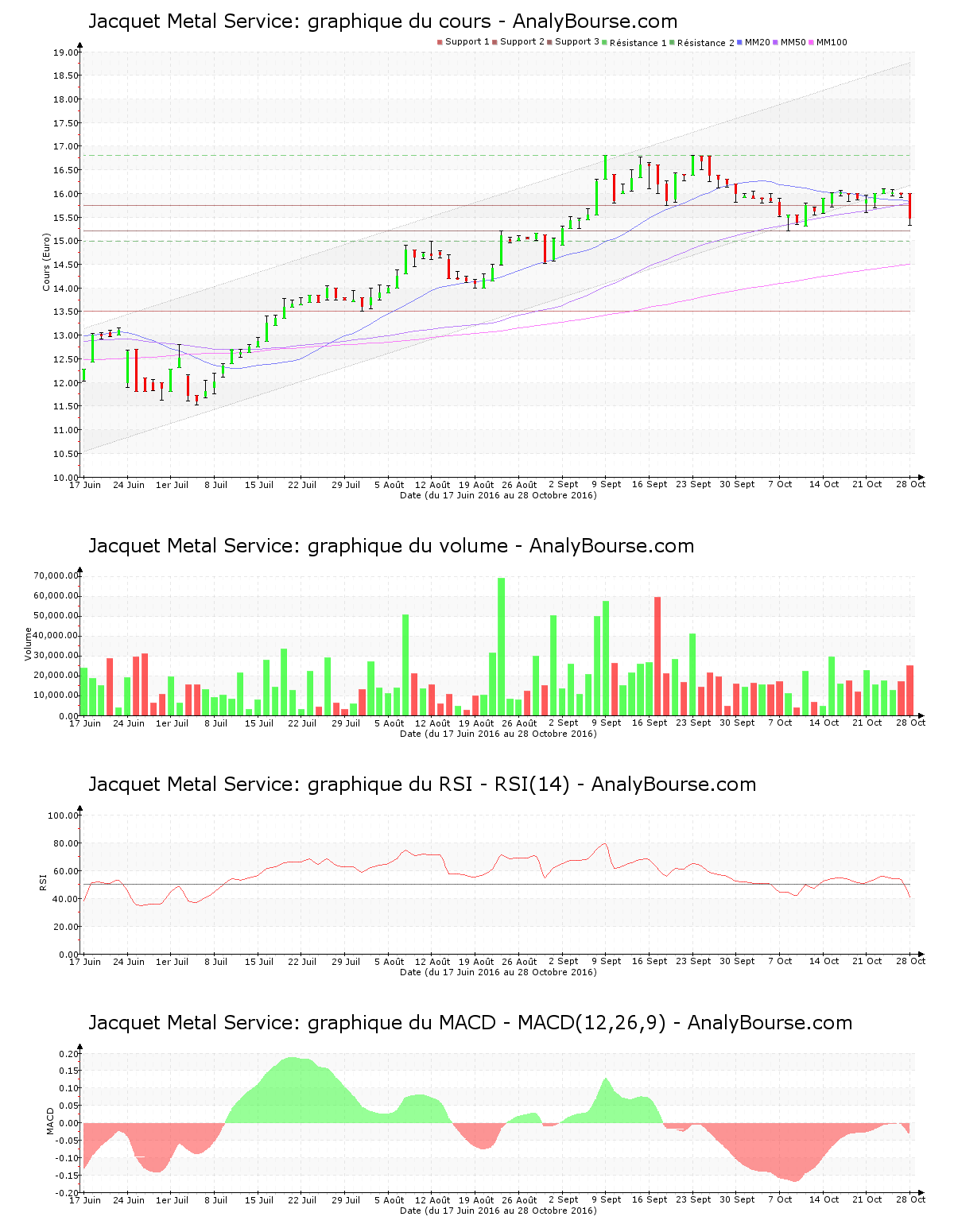Click the 40,000.00 value on volume axis

(x=56, y=636)
